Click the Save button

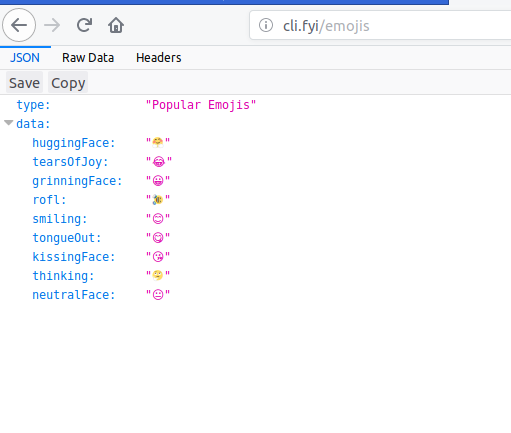(24, 83)
